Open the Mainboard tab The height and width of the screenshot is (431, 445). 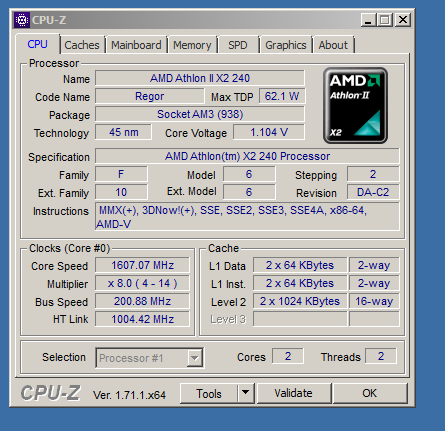point(136,45)
